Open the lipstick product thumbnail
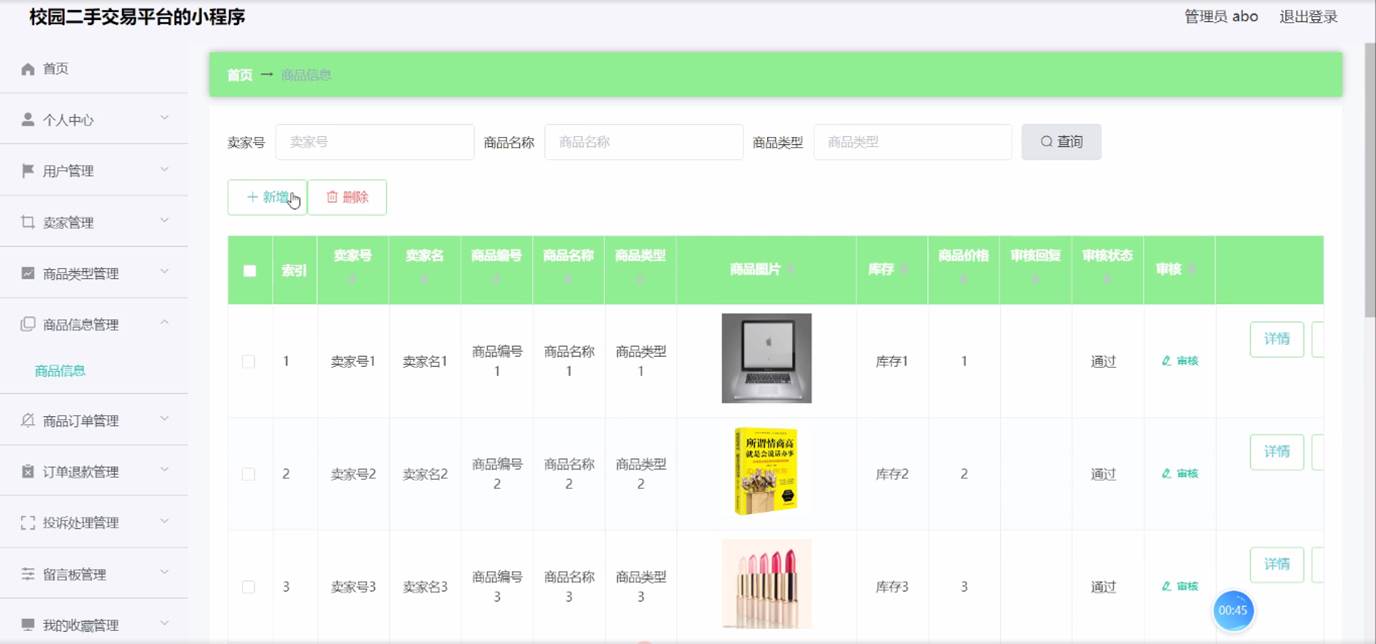Image resolution: width=1376 pixels, height=644 pixels. (766, 584)
